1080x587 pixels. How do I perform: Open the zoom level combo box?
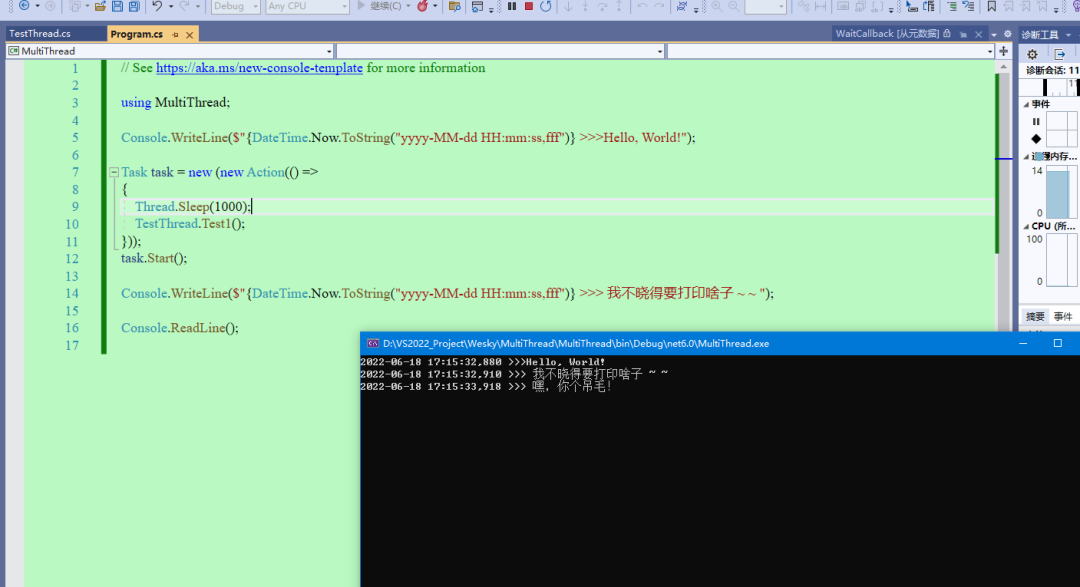(765, 6)
